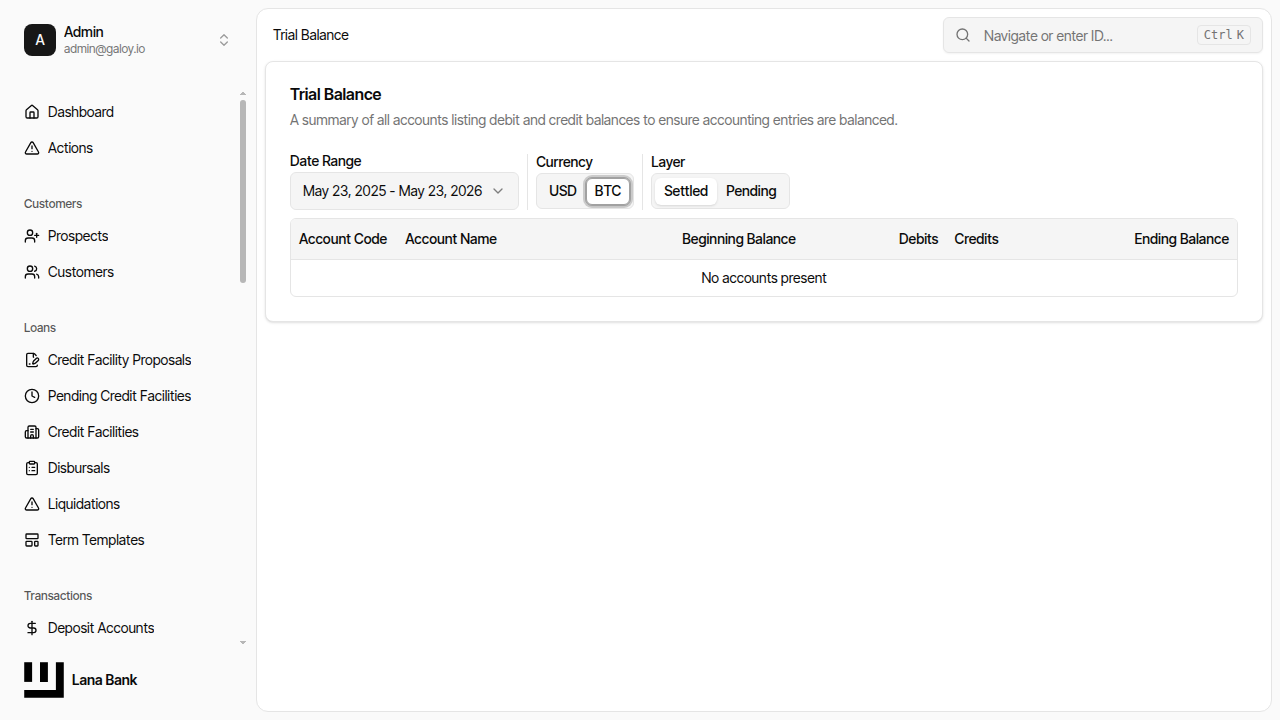Screen dimensions: 1280x720
Task: Click the Dashboard home icon
Action: [32, 112]
